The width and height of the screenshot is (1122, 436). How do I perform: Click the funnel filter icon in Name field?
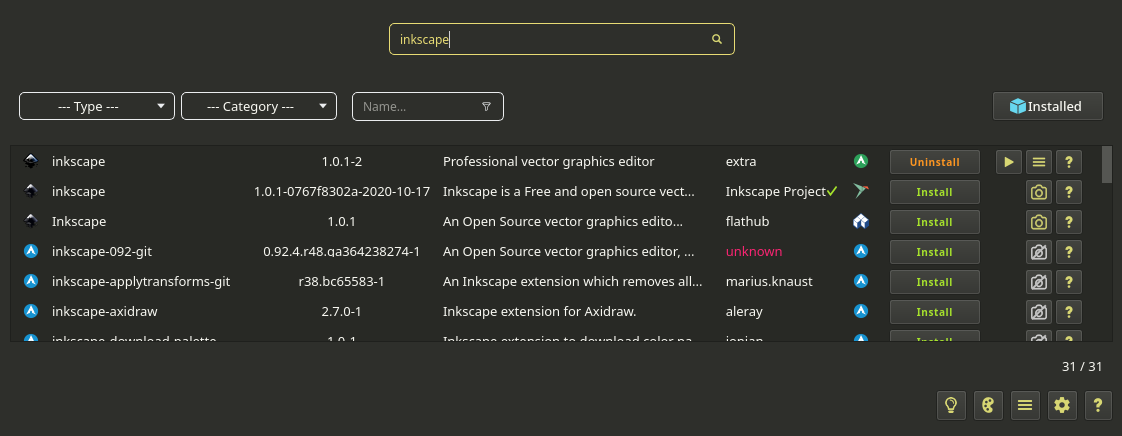(x=487, y=107)
